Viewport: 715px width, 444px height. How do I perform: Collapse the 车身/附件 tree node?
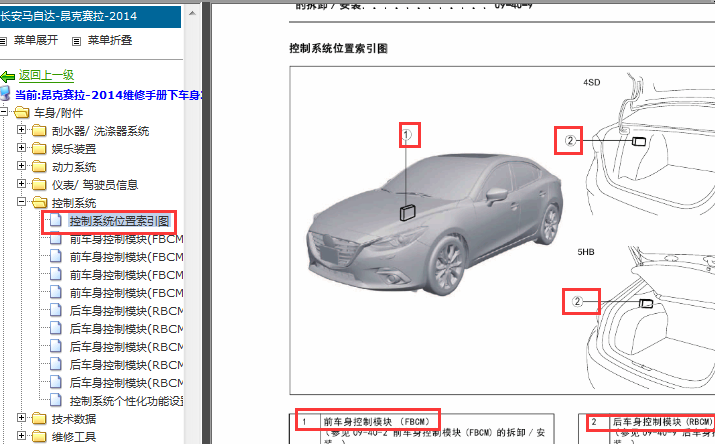[3, 111]
